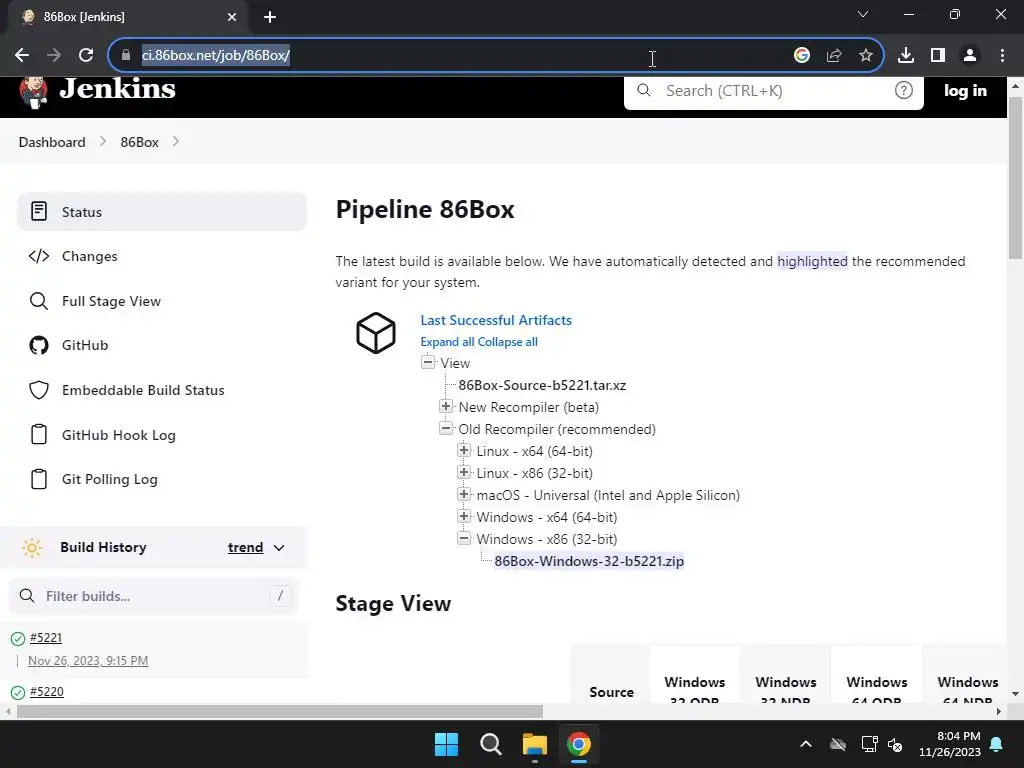The height and width of the screenshot is (768, 1024).
Task: Open build #5221 link
Action: [46, 637]
